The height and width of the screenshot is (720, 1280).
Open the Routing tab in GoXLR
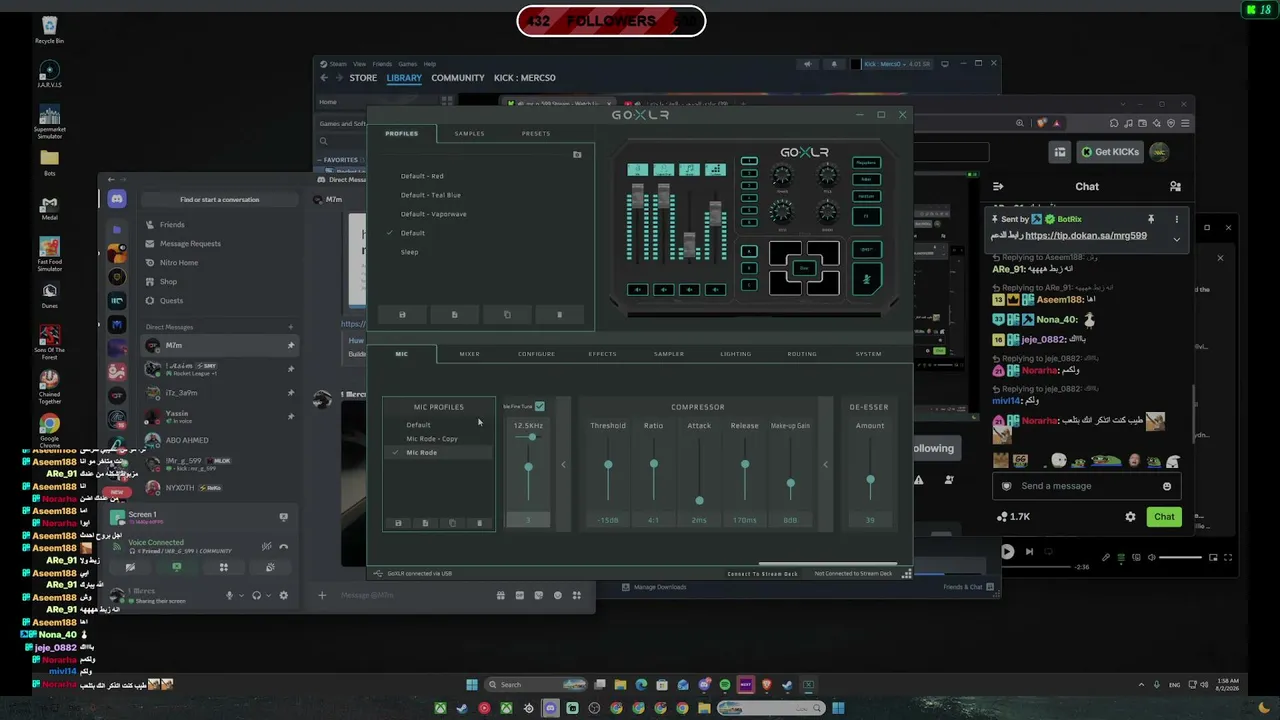802,354
